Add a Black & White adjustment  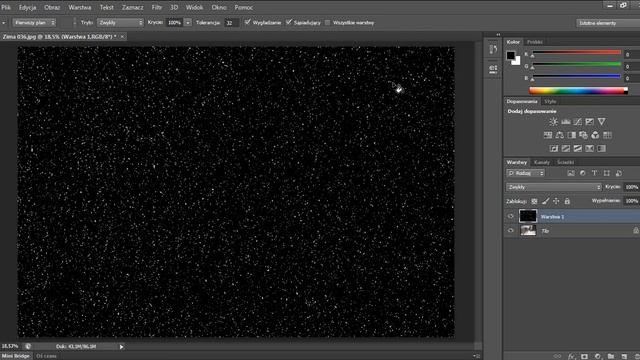point(571,135)
